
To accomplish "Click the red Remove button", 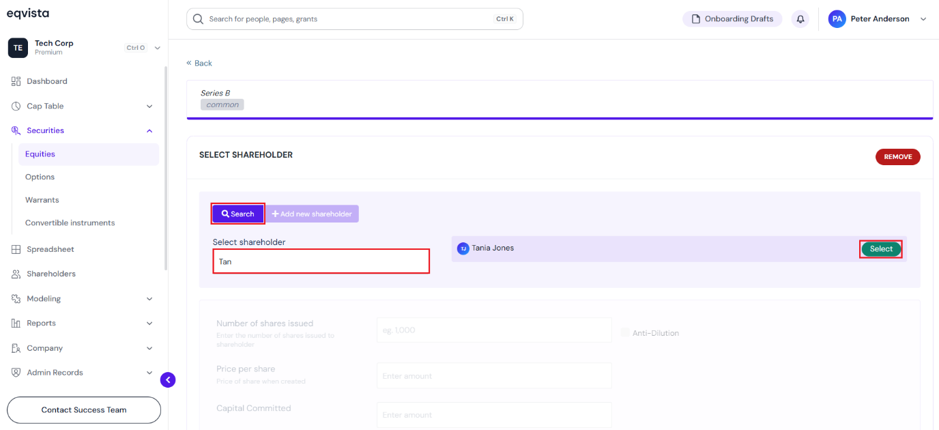I will click(898, 157).
